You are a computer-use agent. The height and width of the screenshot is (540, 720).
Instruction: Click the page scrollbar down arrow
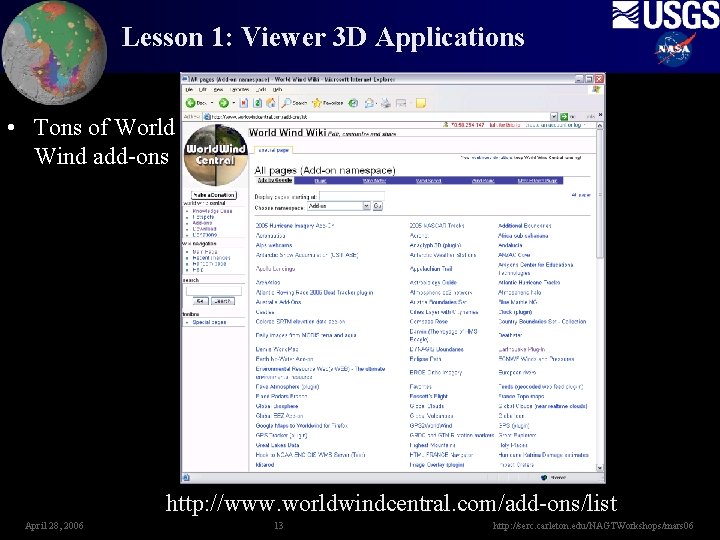click(x=599, y=467)
